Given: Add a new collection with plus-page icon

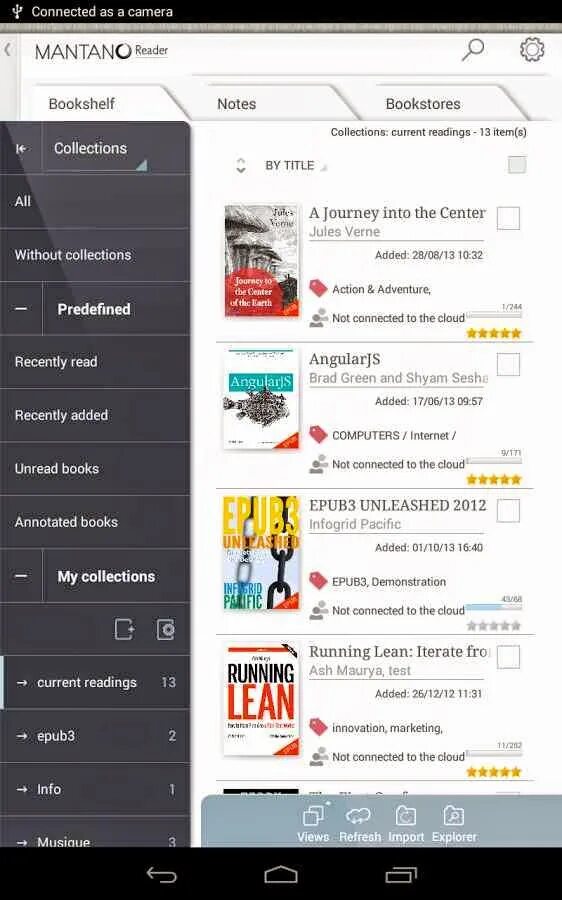Looking at the screenshot, I should (124, 629).
